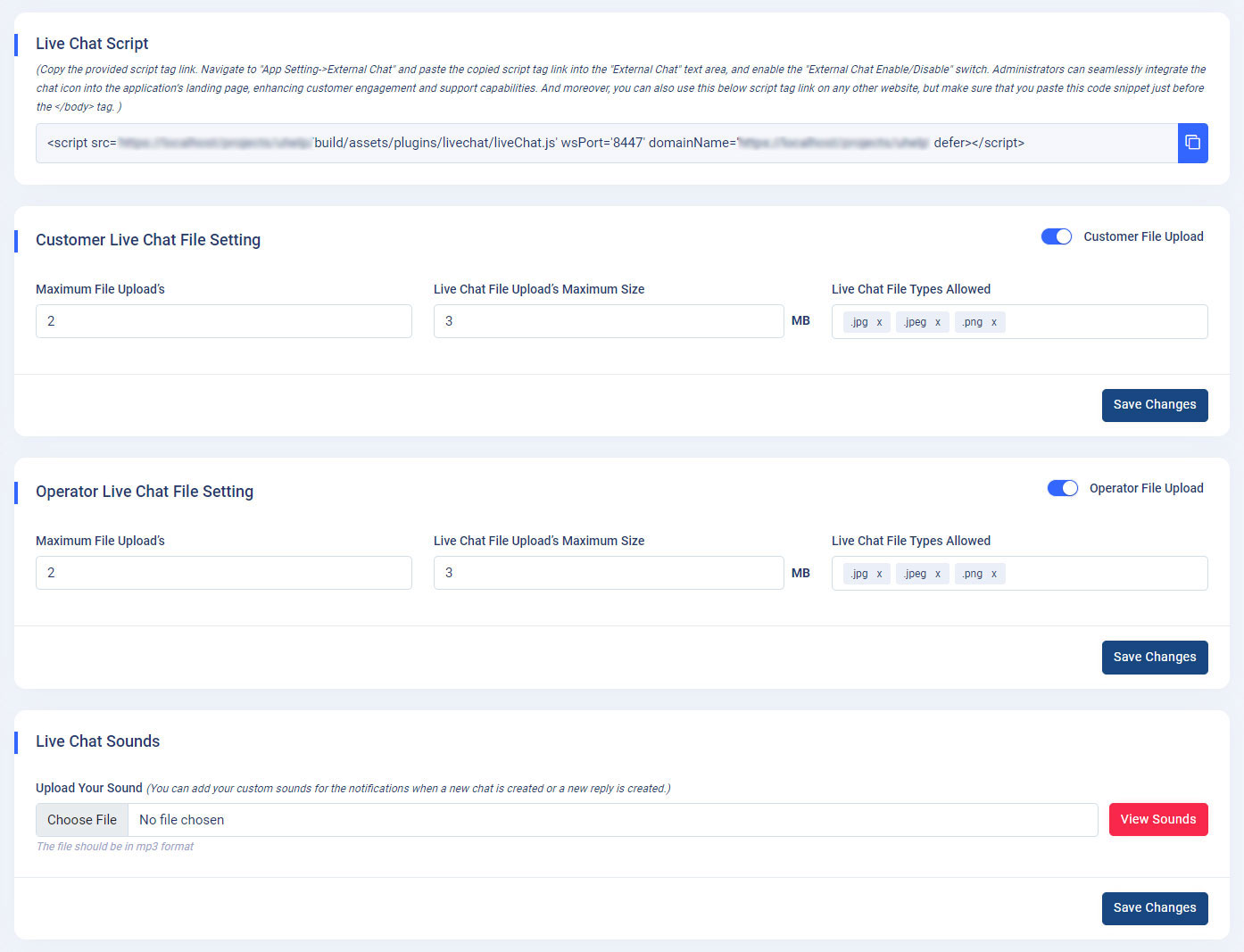This screenshot has width=1244, height=952.
Task: Click the 'Live Chat Script' heading
Action: click(92, 44)
